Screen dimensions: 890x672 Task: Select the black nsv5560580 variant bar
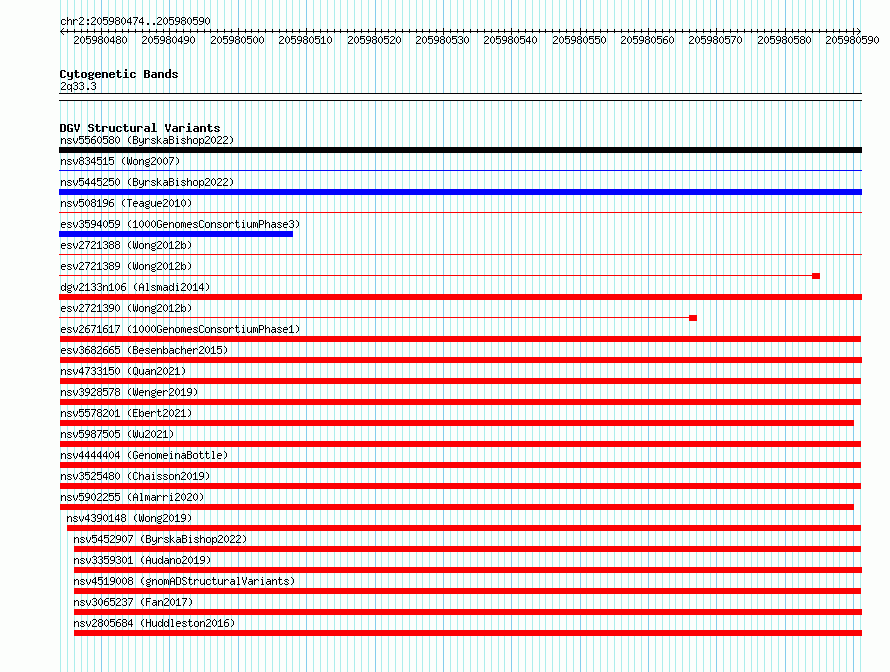pyautogui.click(x=460, y=150)
